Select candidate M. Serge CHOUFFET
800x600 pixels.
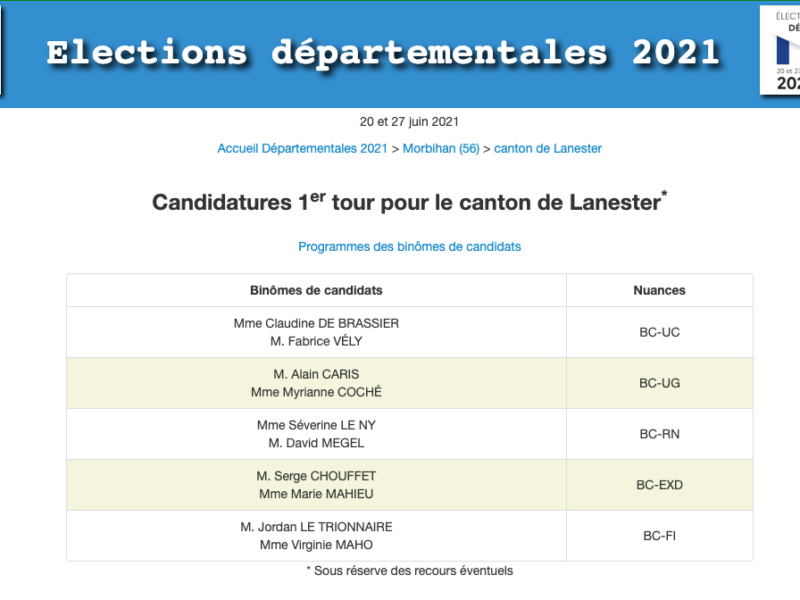point(316,476)
